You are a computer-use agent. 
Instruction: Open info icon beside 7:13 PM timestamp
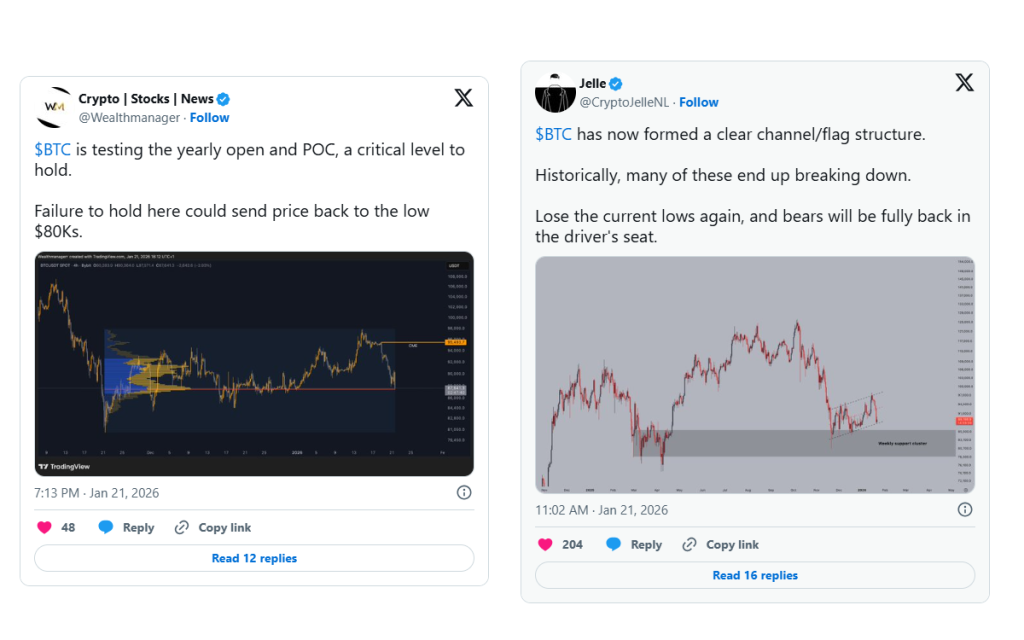464,492
